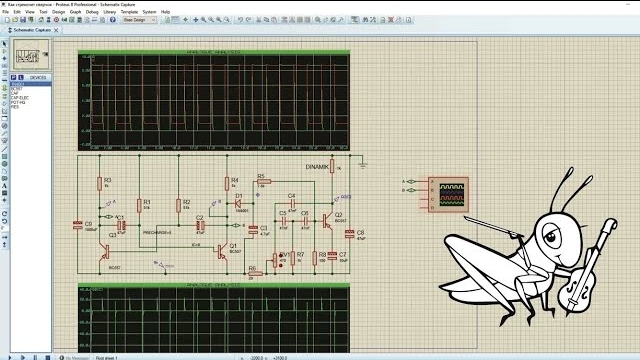The image size is (640, 360).
Task: Open the File menu
Action: pos(6,12)
